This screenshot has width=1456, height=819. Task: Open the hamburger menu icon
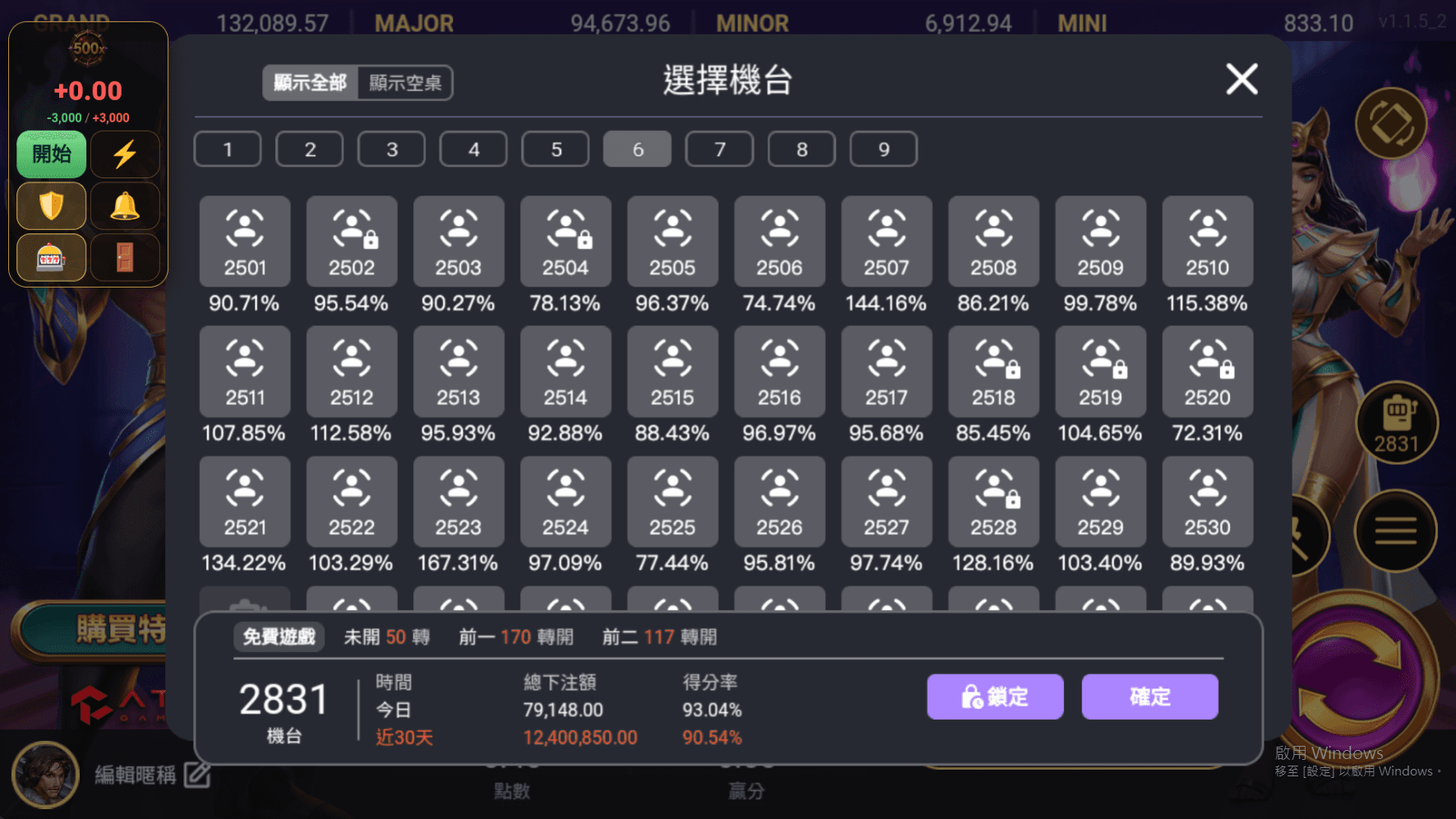pos(1395,531)
